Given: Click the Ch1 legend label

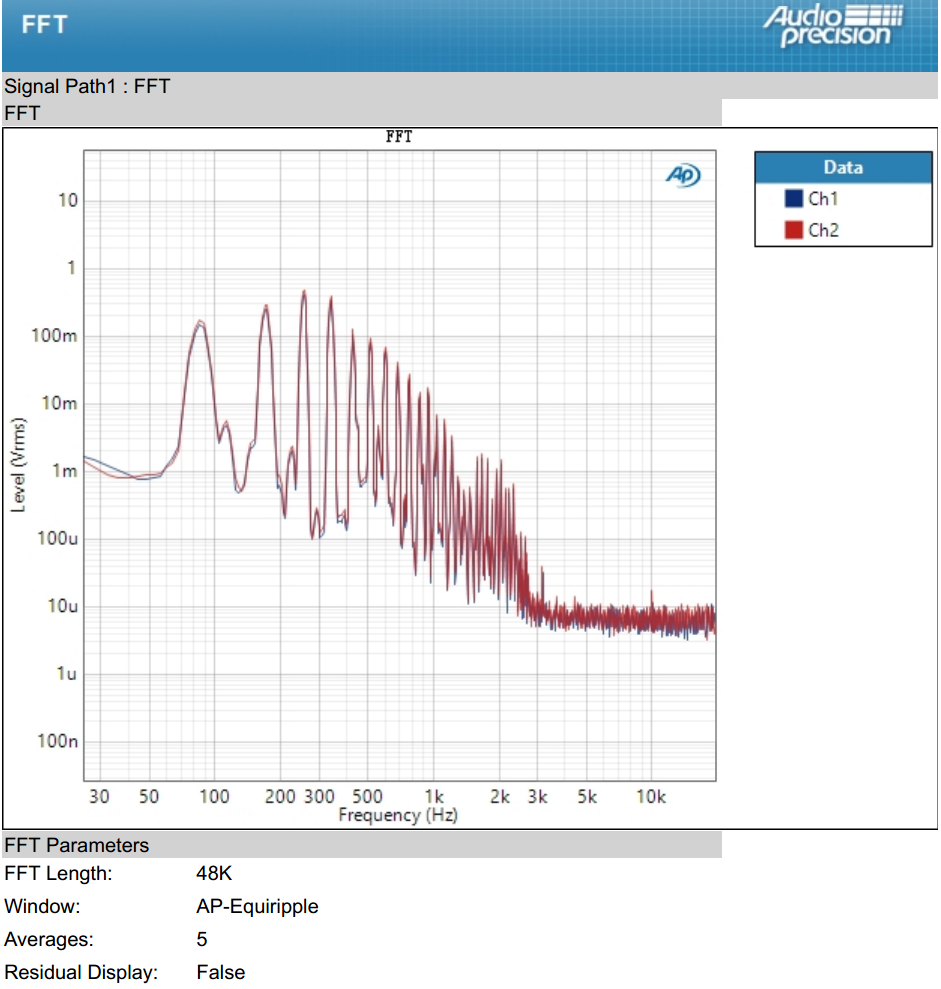Looking at the screenshot, I should pyautogui.click(x=823, y=199).
